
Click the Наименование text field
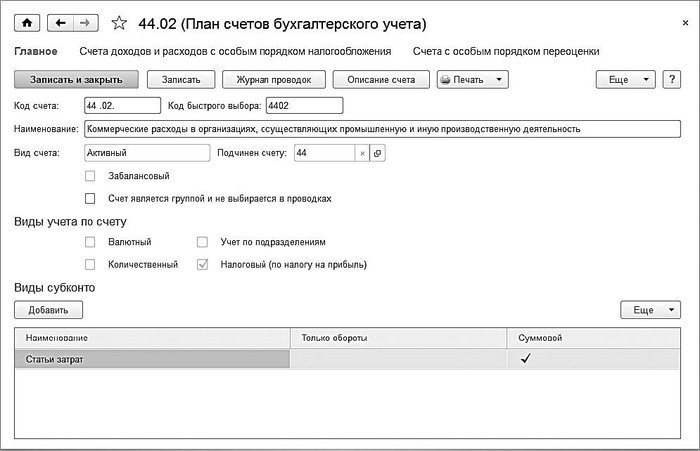pos(382,128)
